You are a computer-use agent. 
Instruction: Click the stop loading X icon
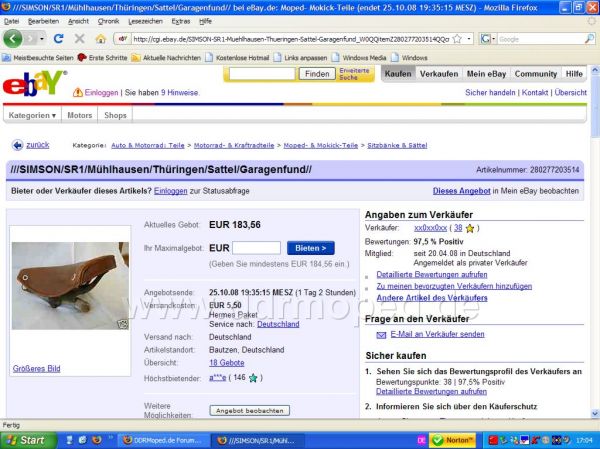click(79, 39)
